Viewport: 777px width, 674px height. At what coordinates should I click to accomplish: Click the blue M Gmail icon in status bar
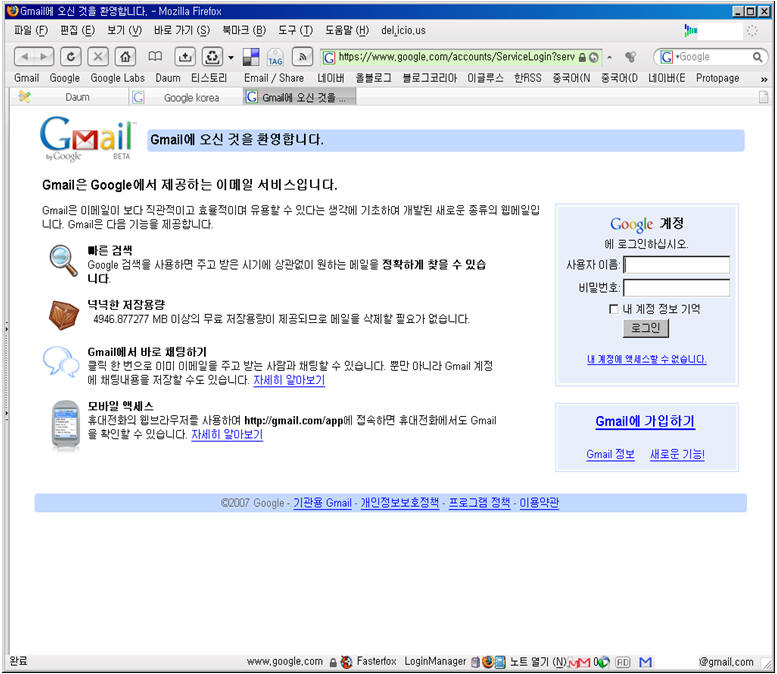click(646, 662)
